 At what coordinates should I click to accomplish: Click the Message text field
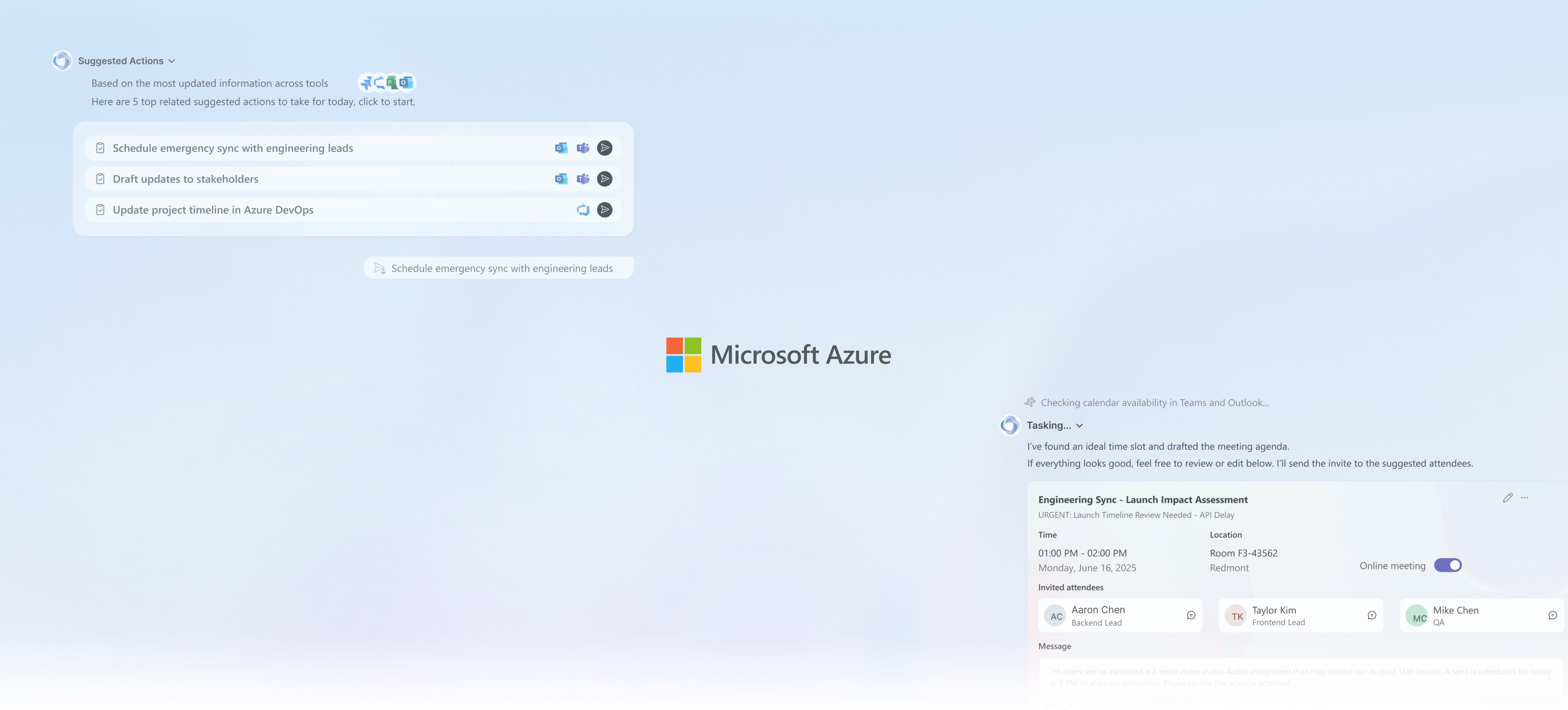(x=1299, y=677)
